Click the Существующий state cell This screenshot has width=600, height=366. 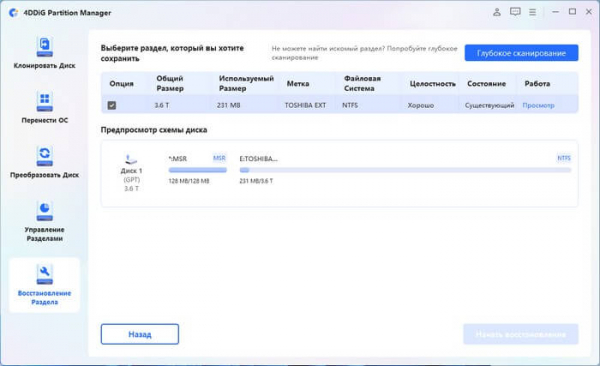pyautogui.click(x=489, y=105)
